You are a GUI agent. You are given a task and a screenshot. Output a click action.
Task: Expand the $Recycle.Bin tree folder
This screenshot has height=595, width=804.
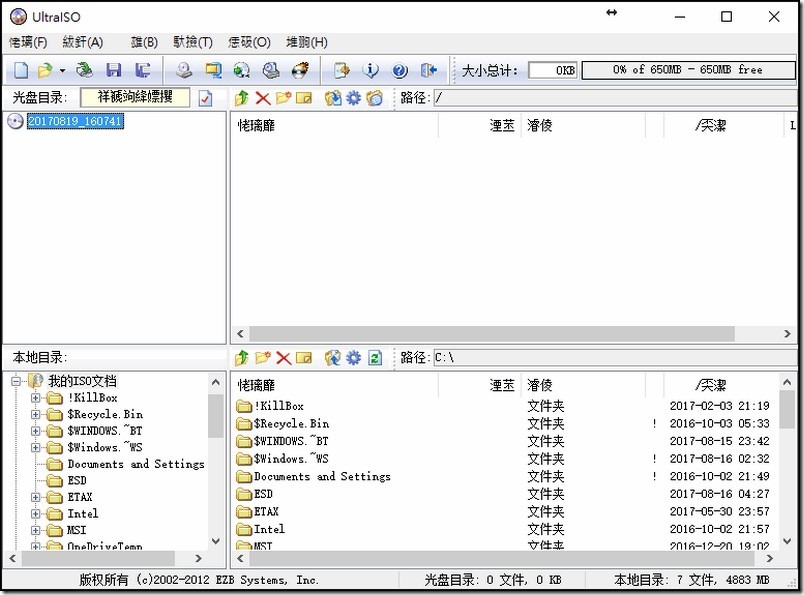35,414
